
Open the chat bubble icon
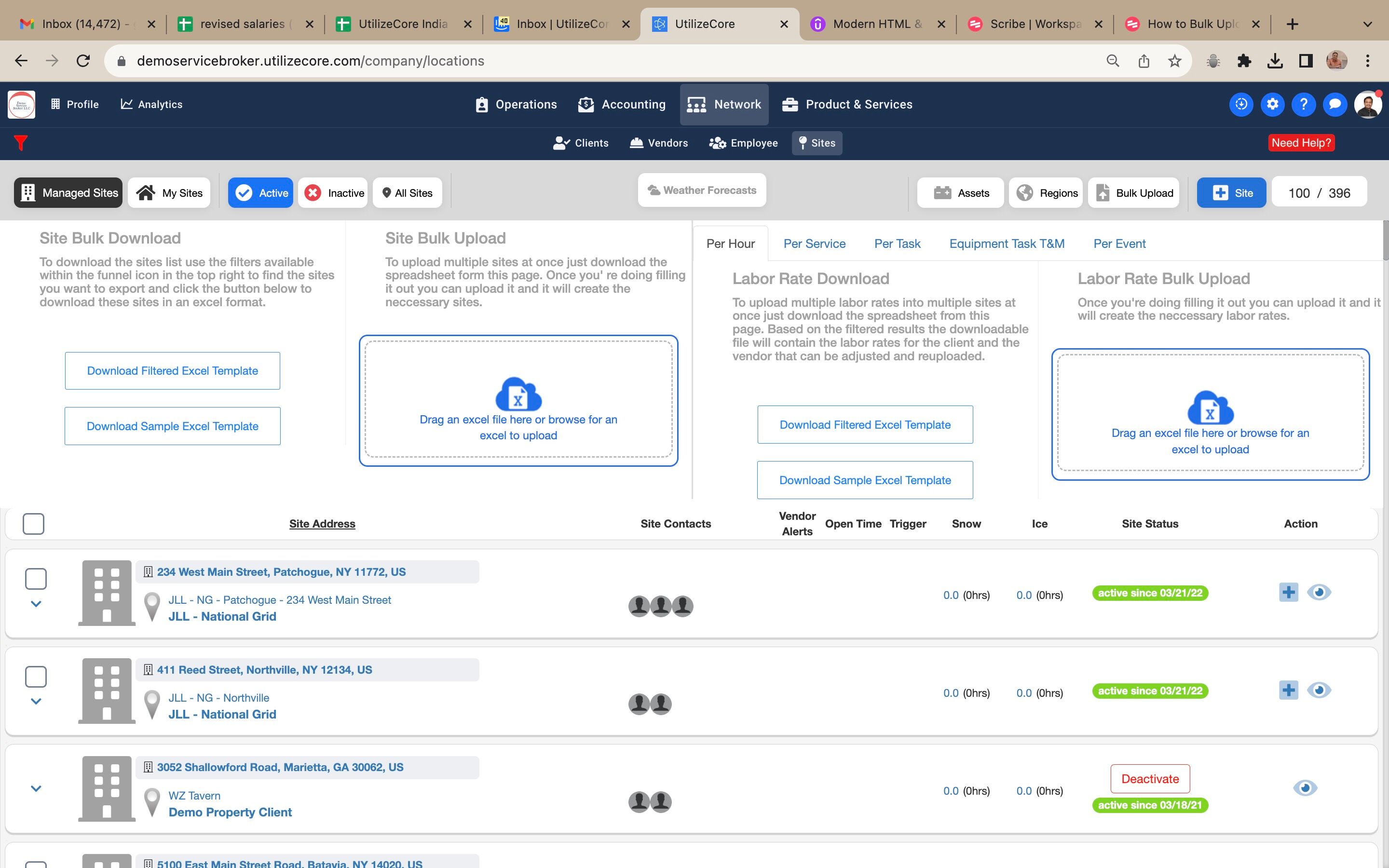pos(1335,105)
